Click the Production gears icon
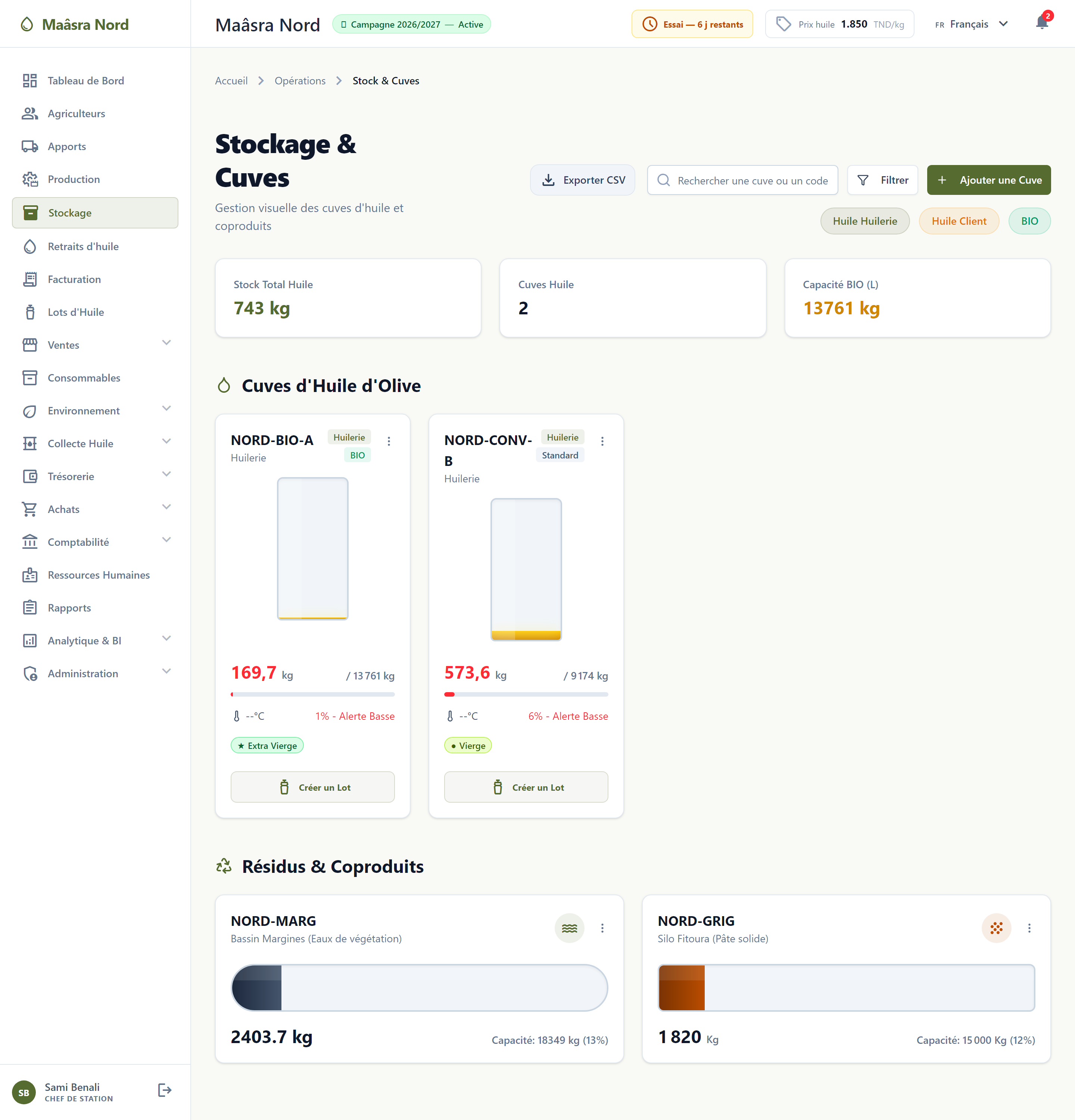Screen dimensions: 1075x1120 [x=30, y=180]
